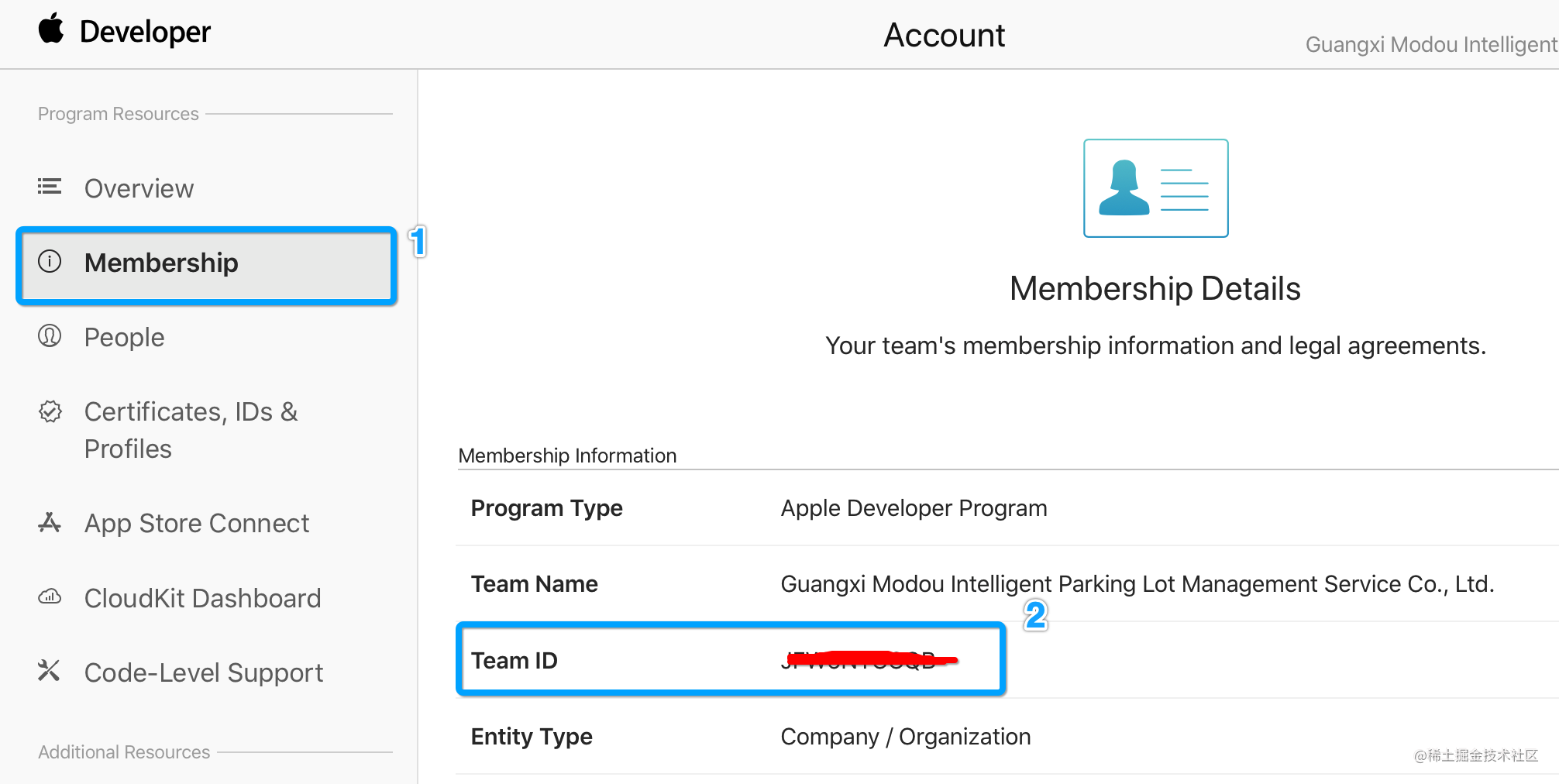Screen dimensions: 1559x784
Task: Click the Guangxi Modou Intelligent account name
Action: (1432, 44)
